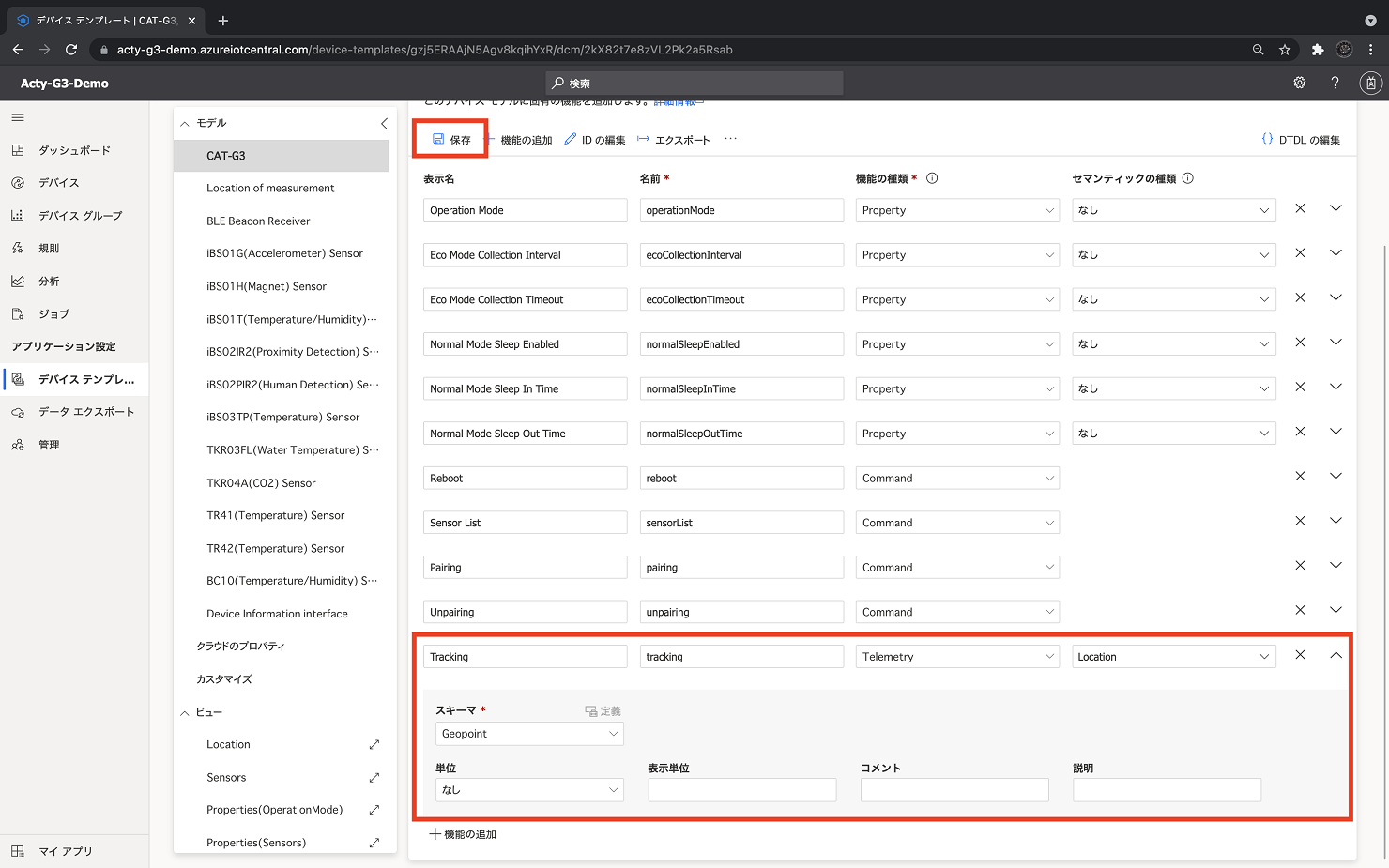Open semantic type dropdown showing Location

pos(1174,657)
